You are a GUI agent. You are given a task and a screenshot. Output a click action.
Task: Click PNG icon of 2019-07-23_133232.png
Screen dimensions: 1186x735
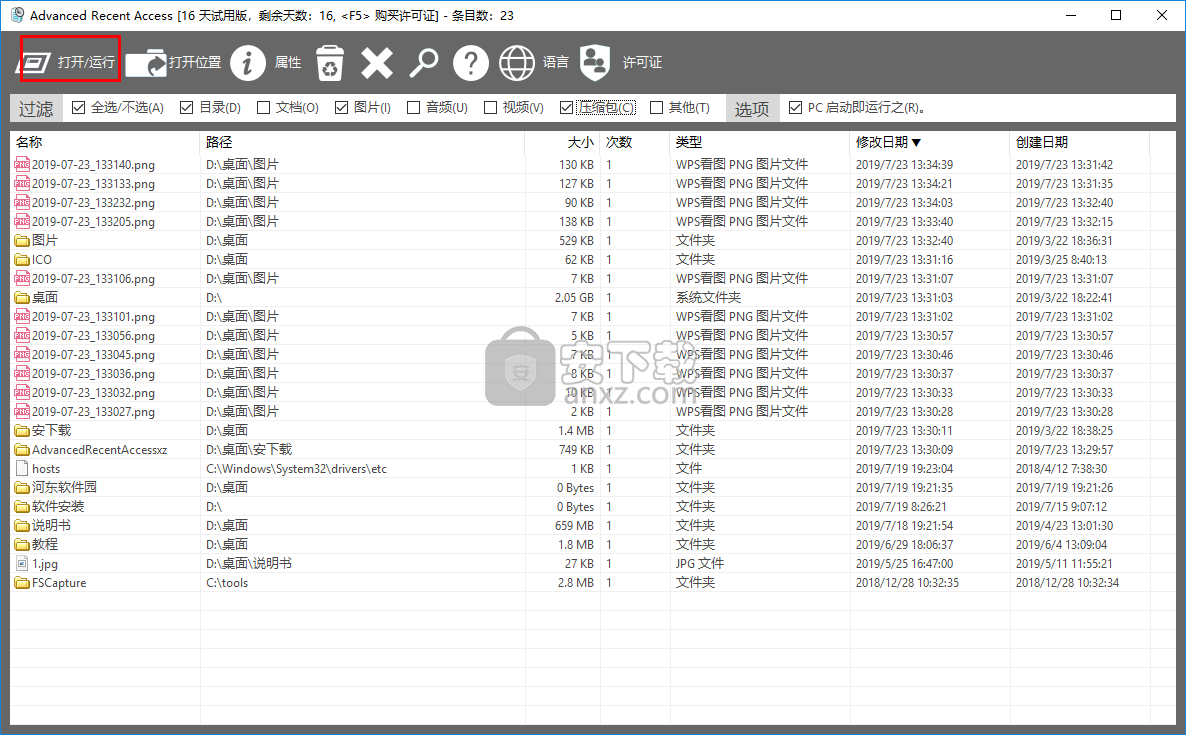(x=22, y=202)
